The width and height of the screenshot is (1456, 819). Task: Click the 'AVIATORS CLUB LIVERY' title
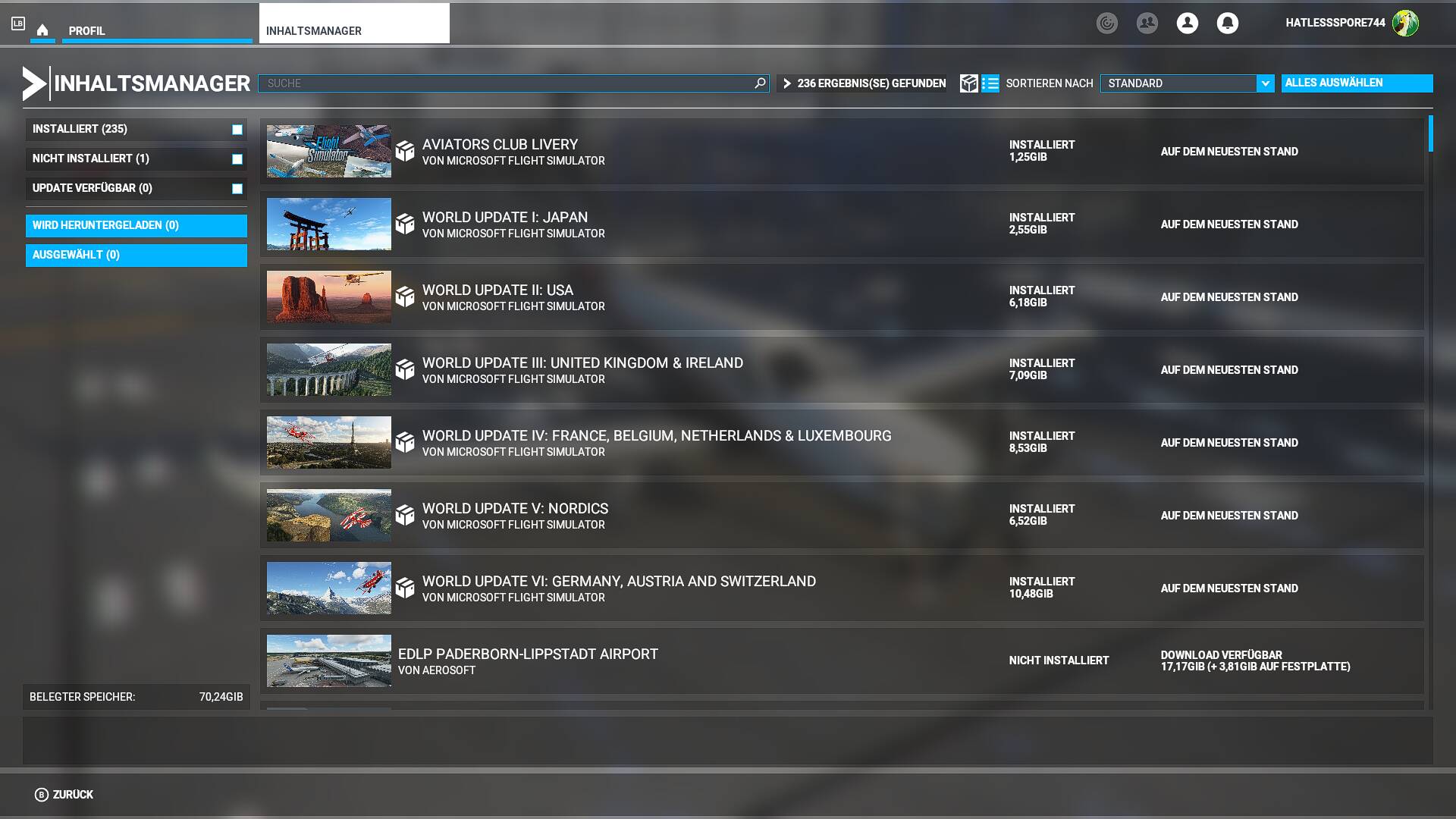click(500, 144)
